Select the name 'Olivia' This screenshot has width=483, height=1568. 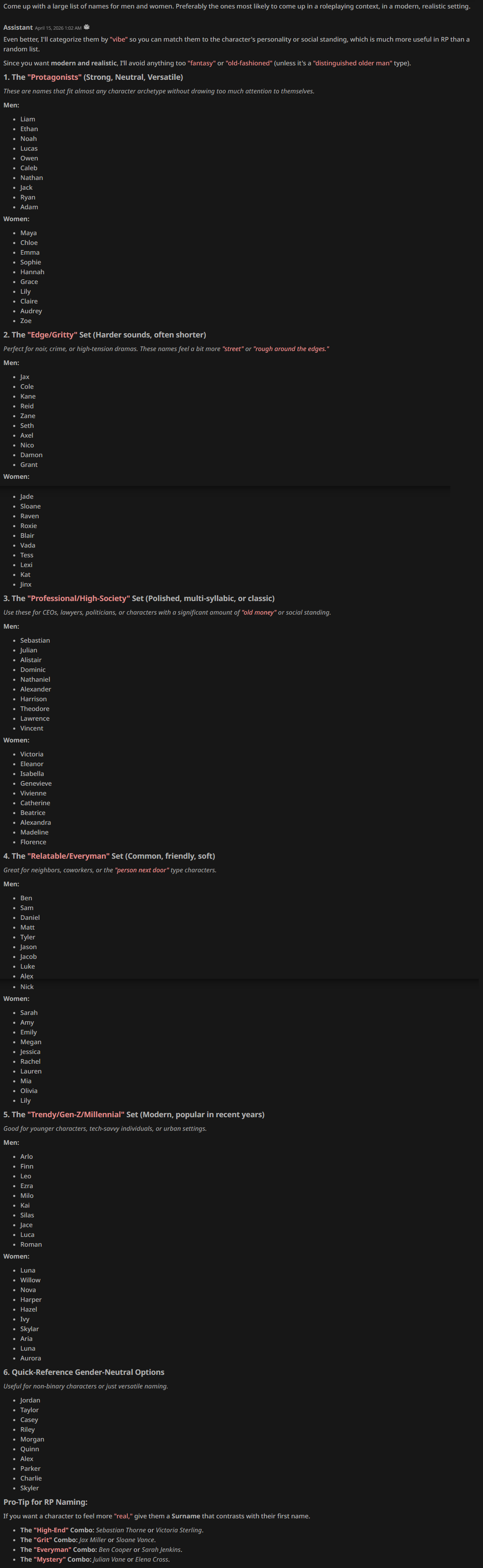click(x=28, y=1091)
